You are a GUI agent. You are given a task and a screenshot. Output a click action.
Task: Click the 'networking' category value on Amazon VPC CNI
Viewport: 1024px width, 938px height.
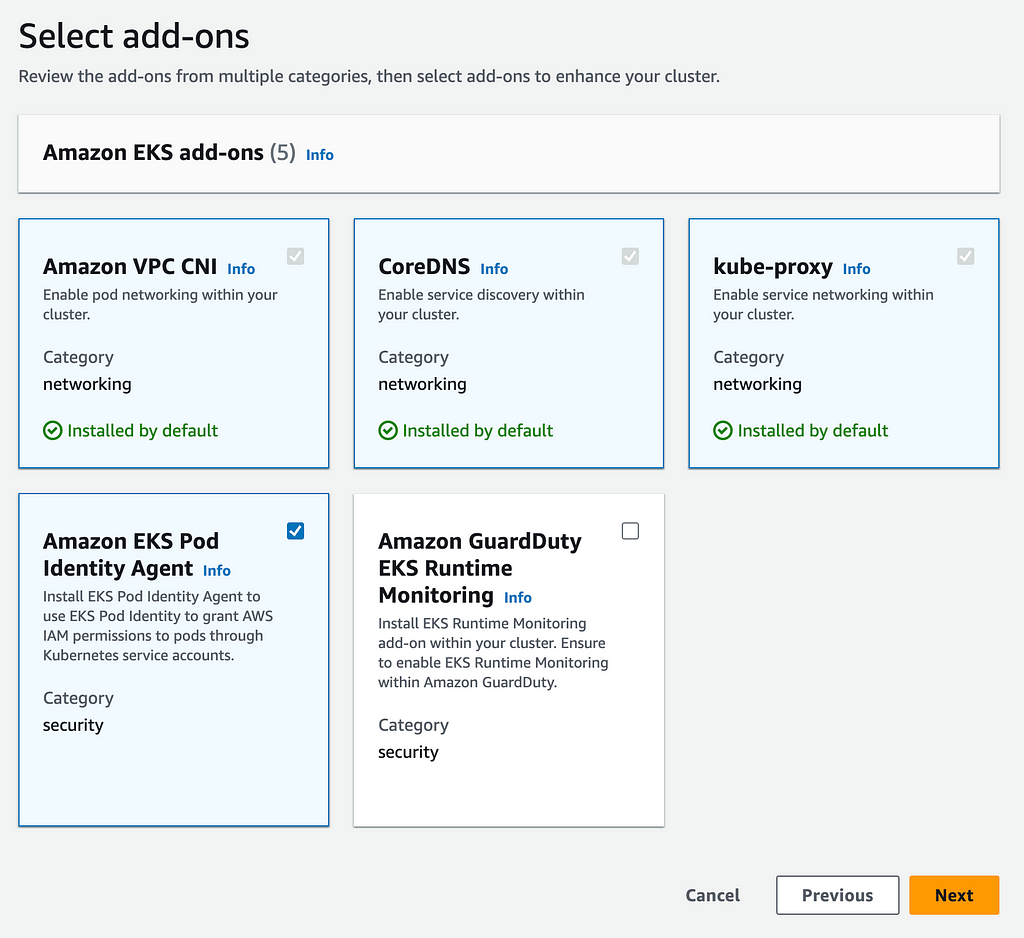(x=87, y=384)
